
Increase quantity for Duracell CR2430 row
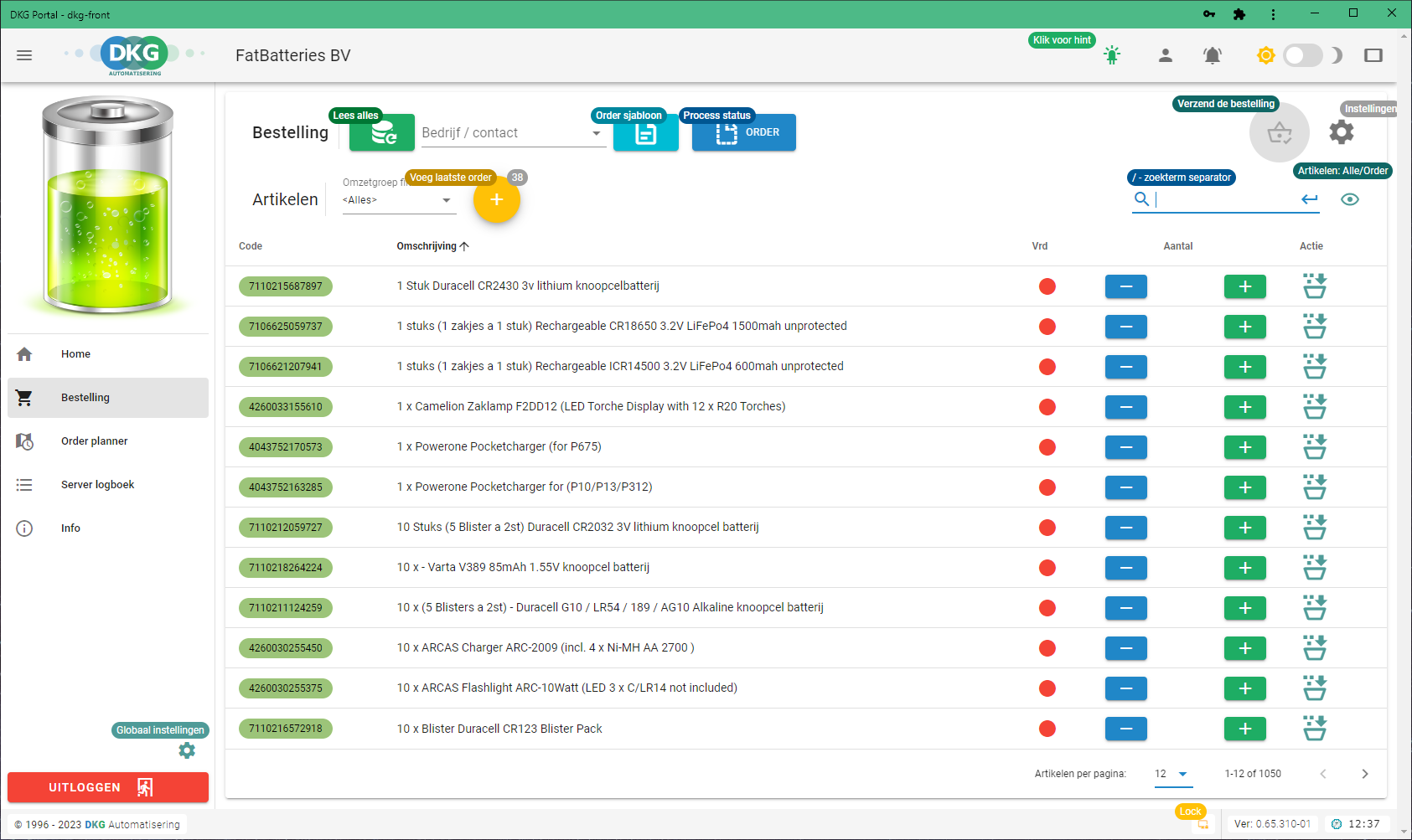click(1245, 286)
